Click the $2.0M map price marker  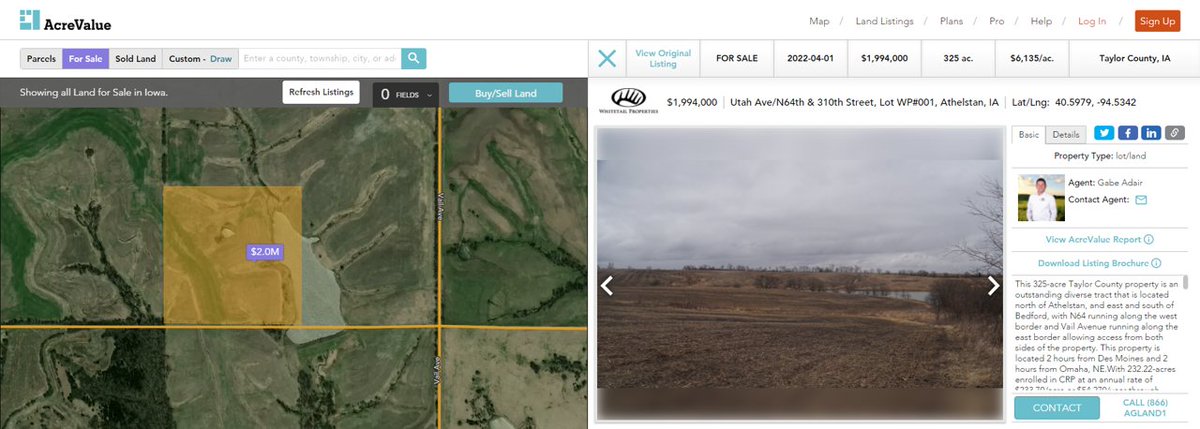tap(266, 251)
